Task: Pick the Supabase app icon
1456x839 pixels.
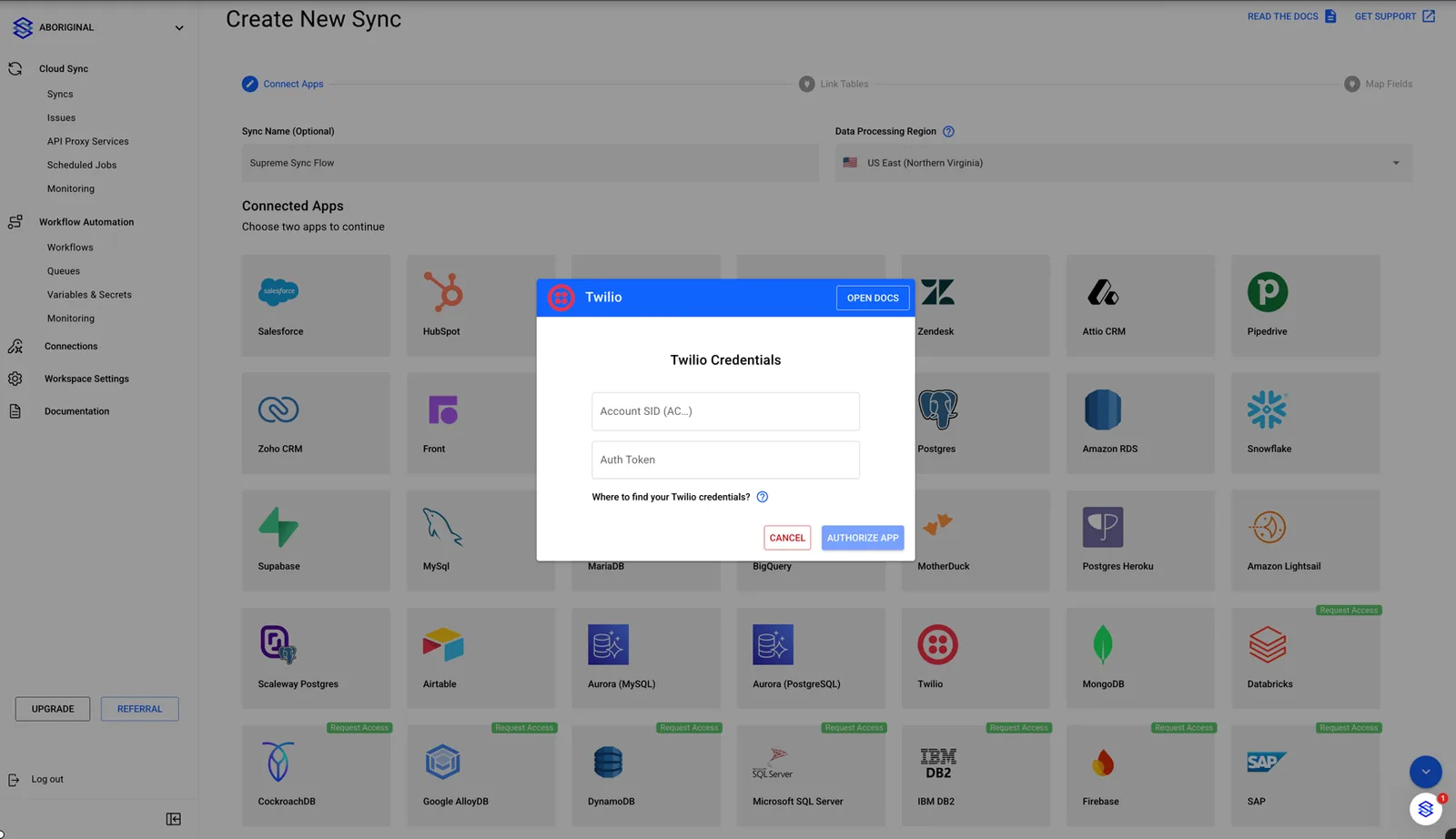Action: coord(278,527)
